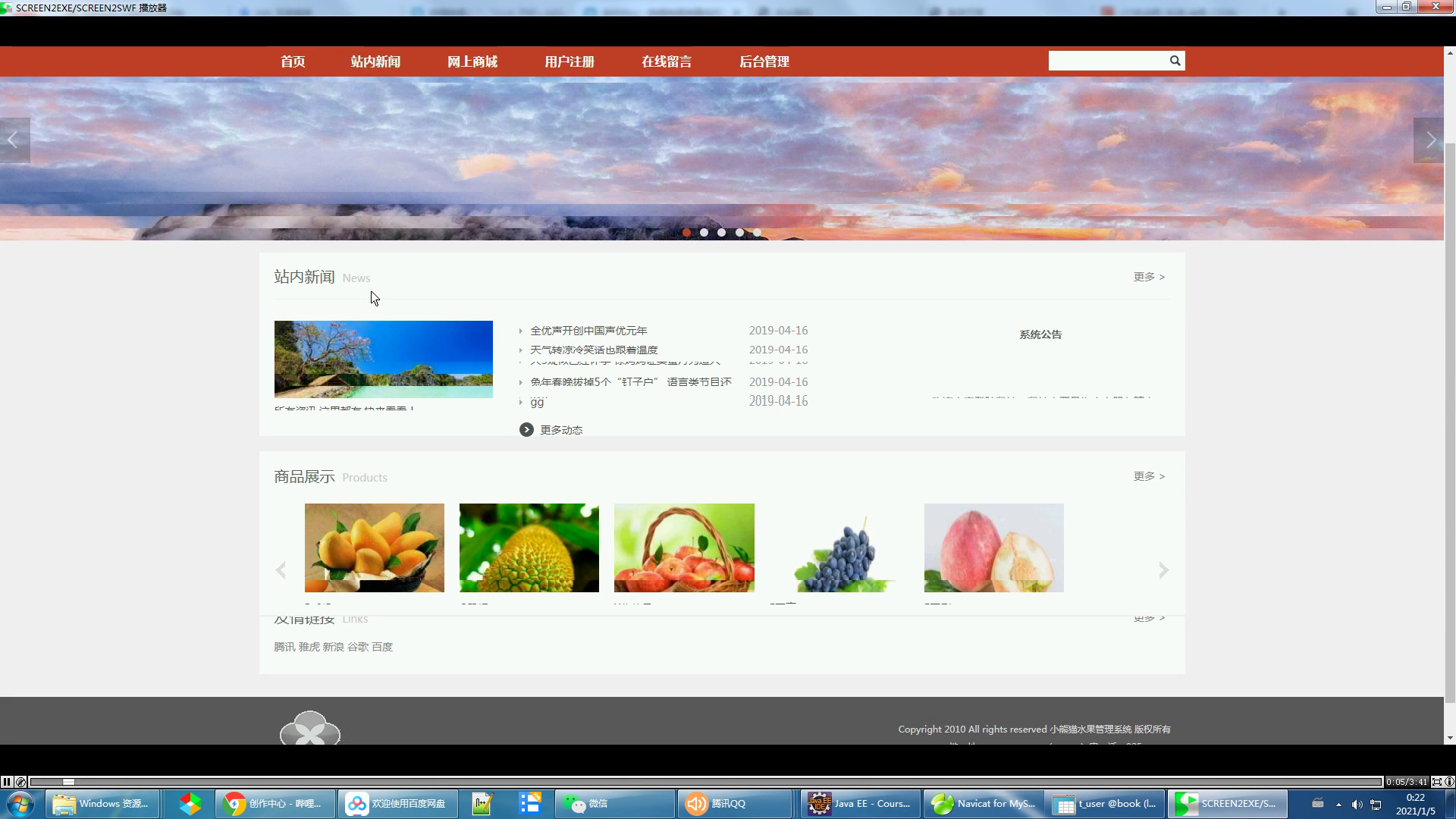
Task: Go to previous banner slide arrow
Action: [14, 140]
